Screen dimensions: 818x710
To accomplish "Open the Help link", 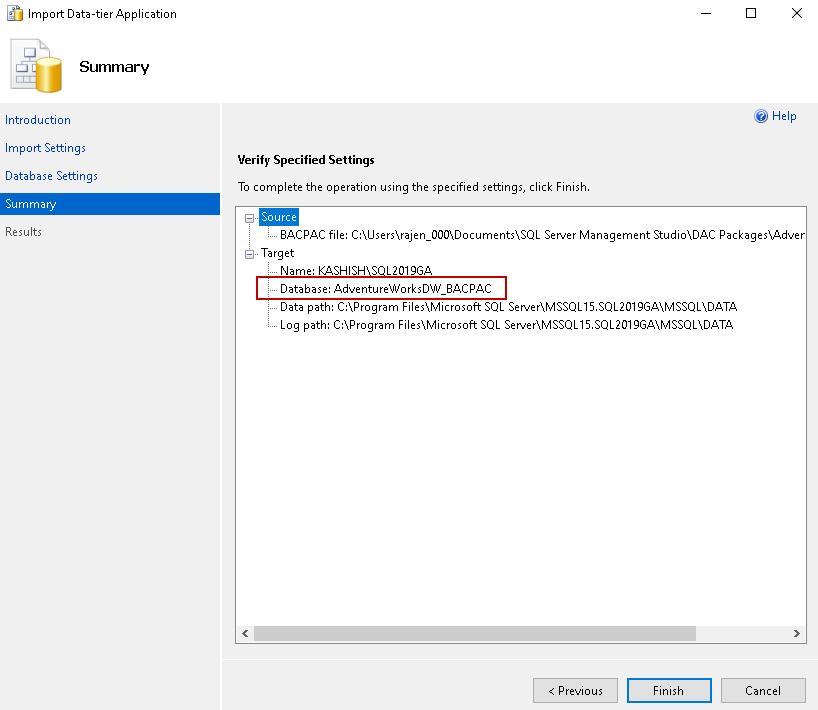I will coord(784,117).
